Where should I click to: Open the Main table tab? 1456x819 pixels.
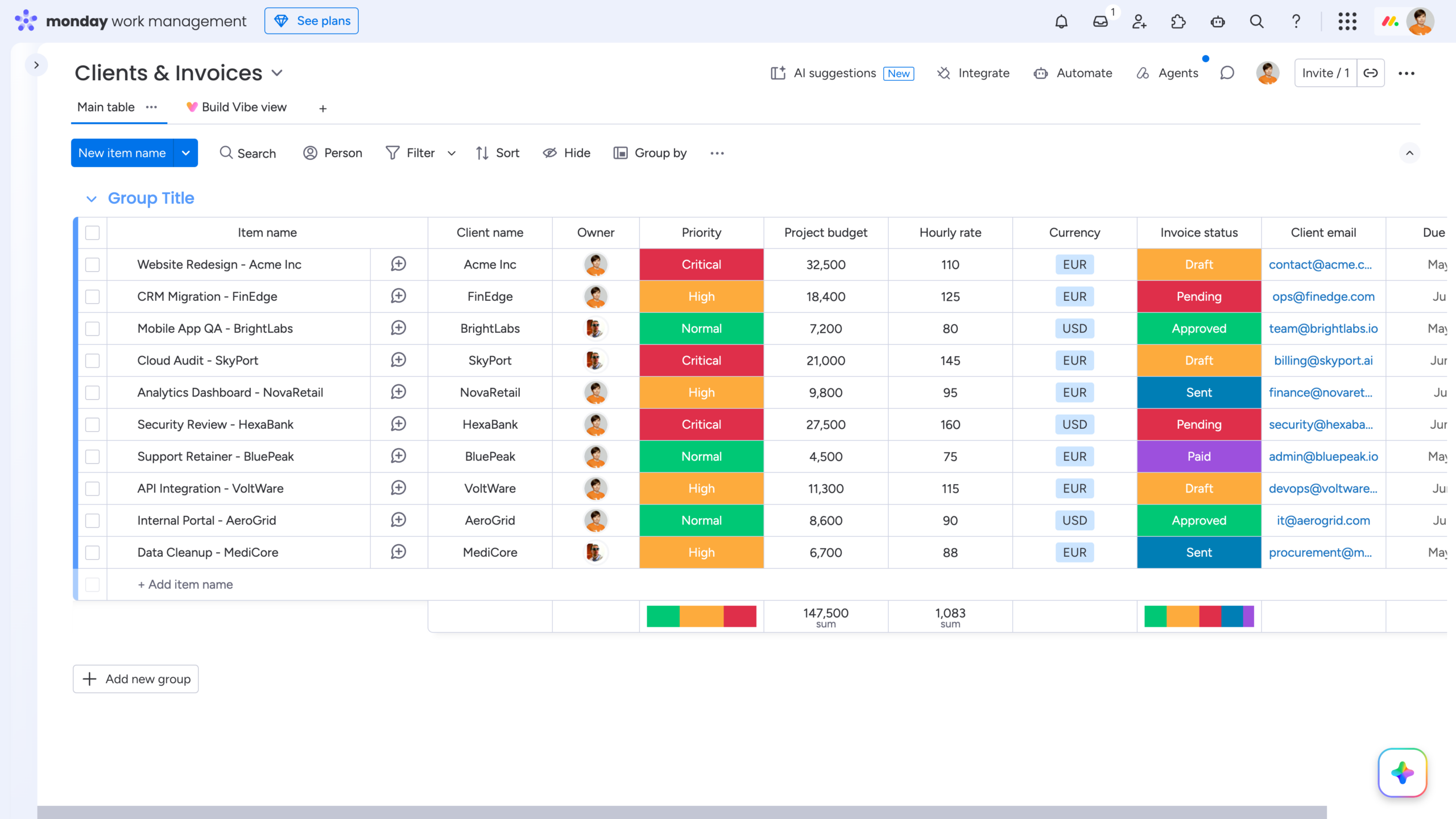click(x=106, y=107)
